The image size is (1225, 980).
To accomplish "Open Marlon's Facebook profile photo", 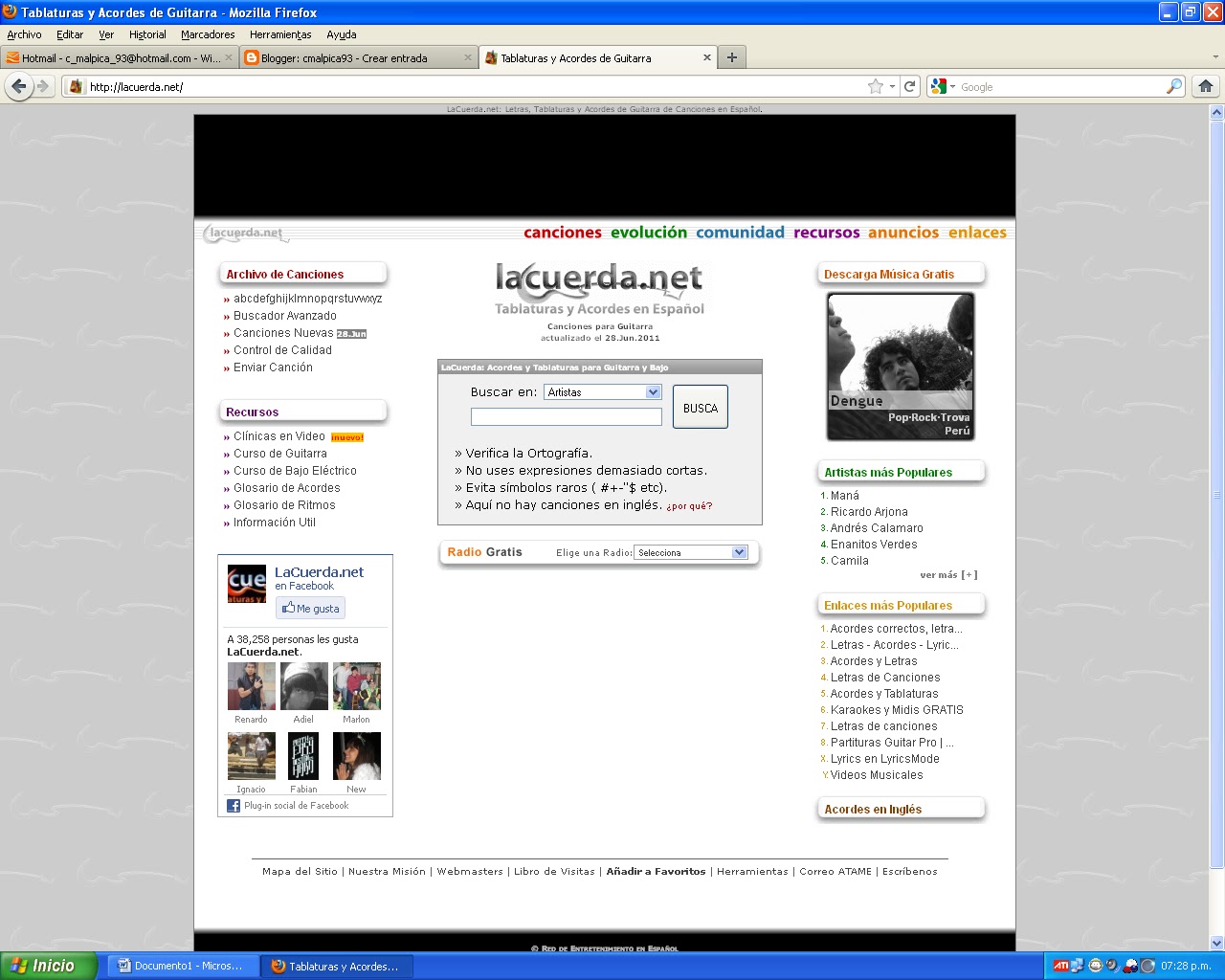I will click(x=357, y=686).
